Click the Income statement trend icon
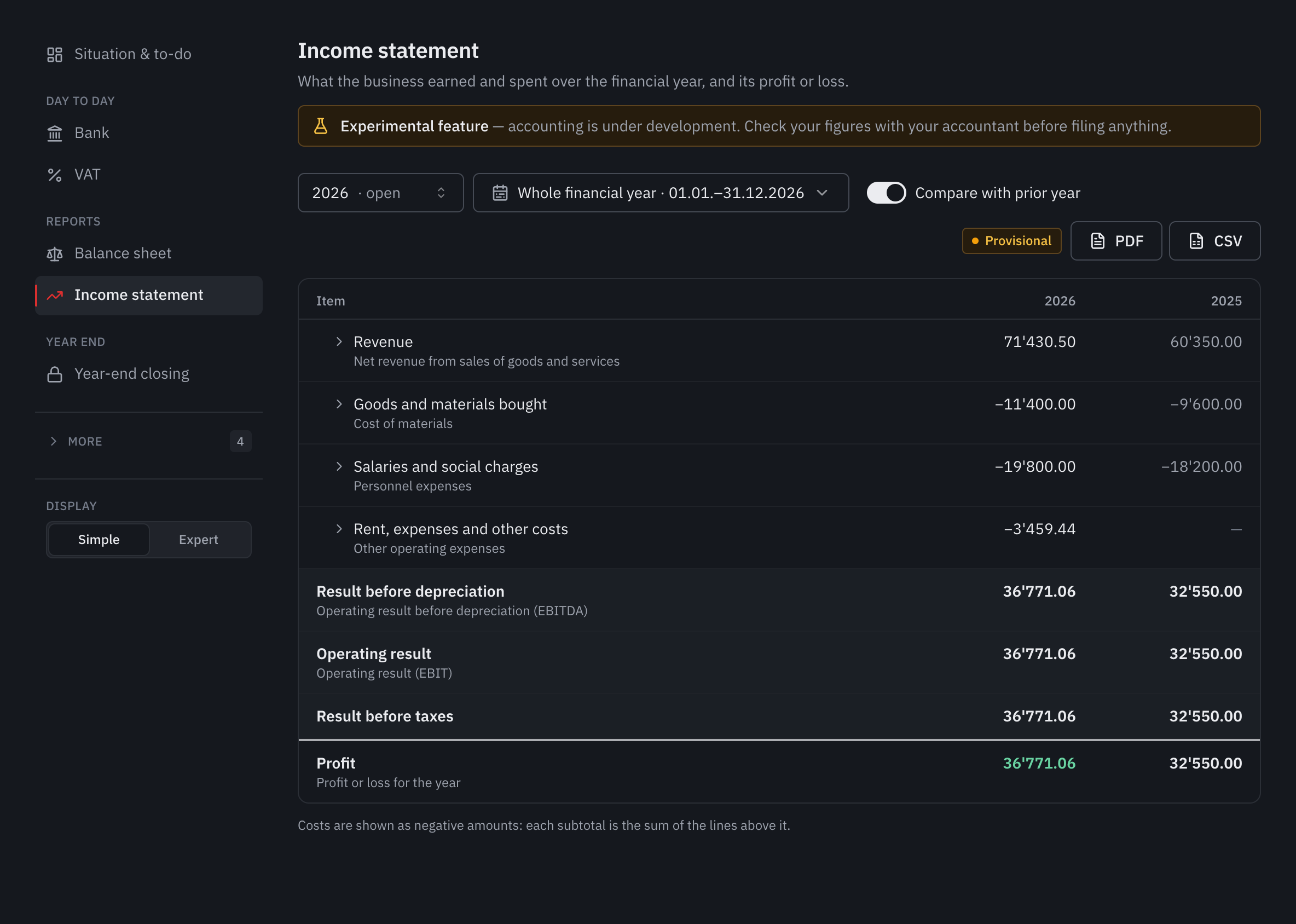The width and height of the screenshot is (1296, 924). point(55,295)
